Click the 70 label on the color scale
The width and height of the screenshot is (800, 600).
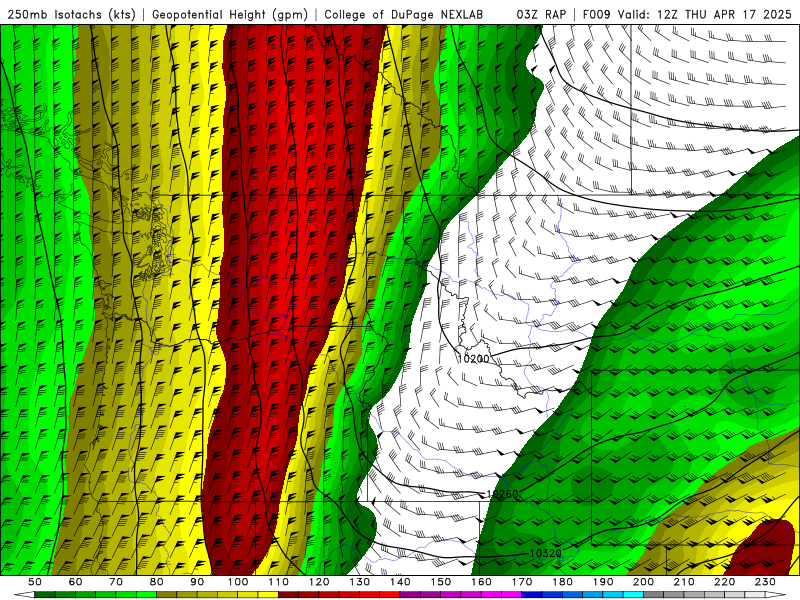(x=116, y=582)
